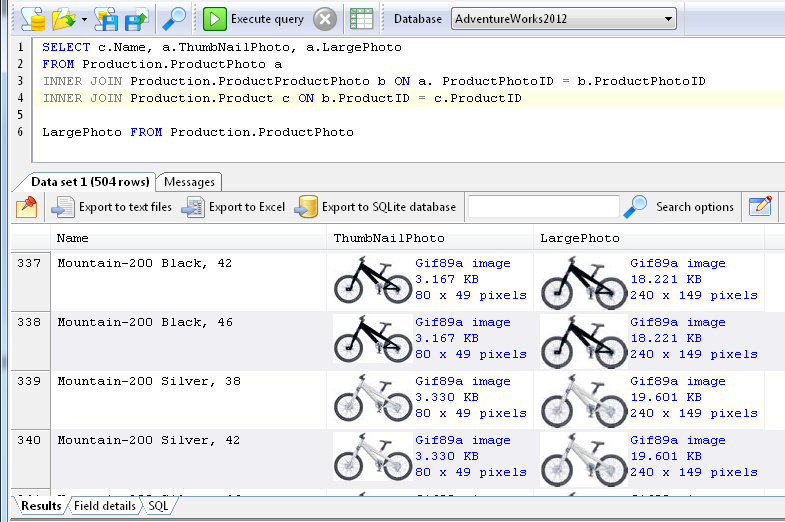Viewport: 785px width, 522px height.
Task: Click the Save As icon
Action: click(136, 18)
